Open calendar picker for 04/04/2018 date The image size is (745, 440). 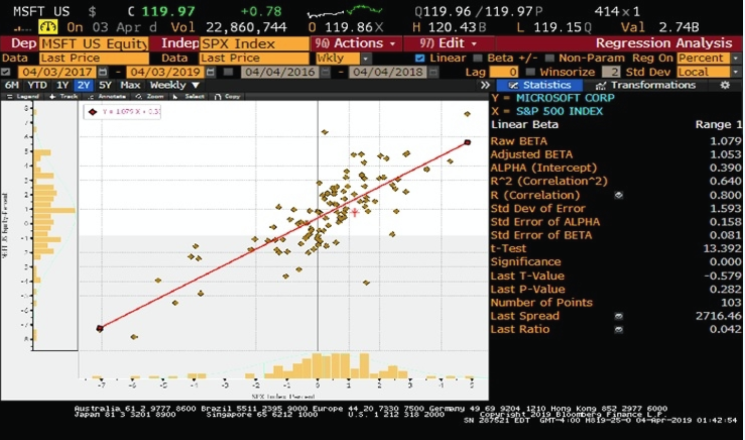pyautogui.click(x=433, y=72)
